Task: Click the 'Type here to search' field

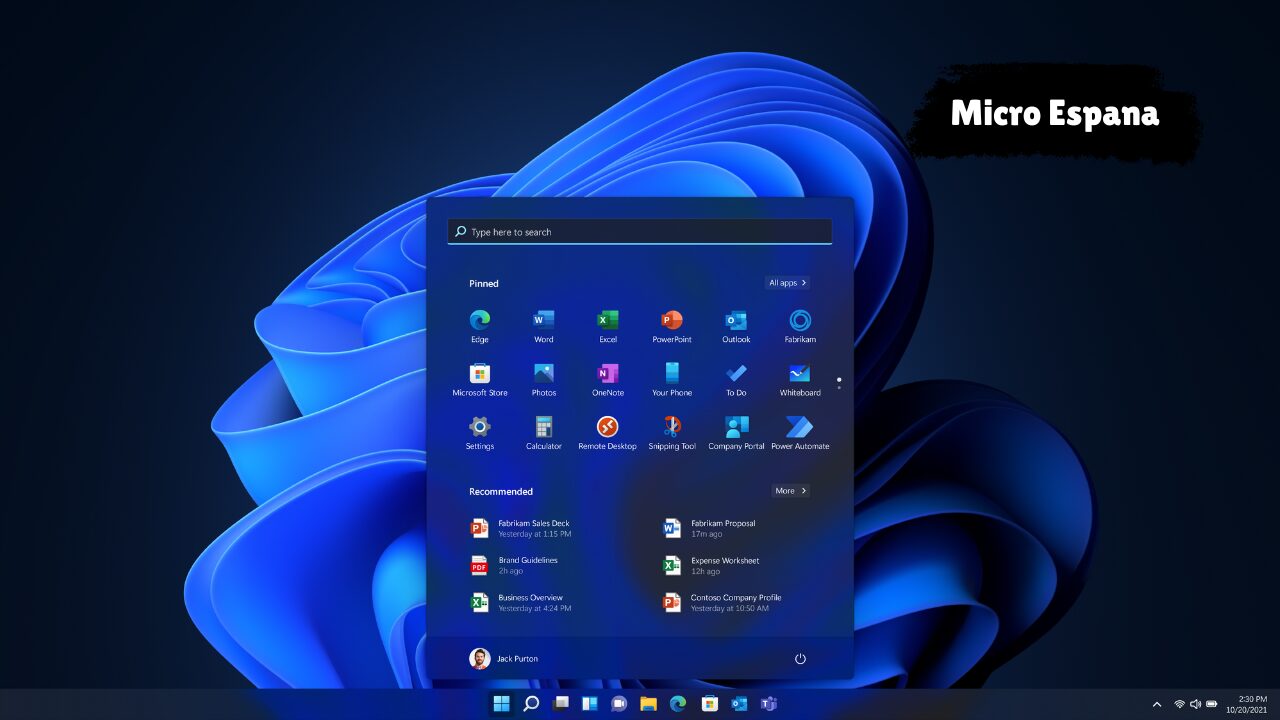Action: (x=640, y=232)
